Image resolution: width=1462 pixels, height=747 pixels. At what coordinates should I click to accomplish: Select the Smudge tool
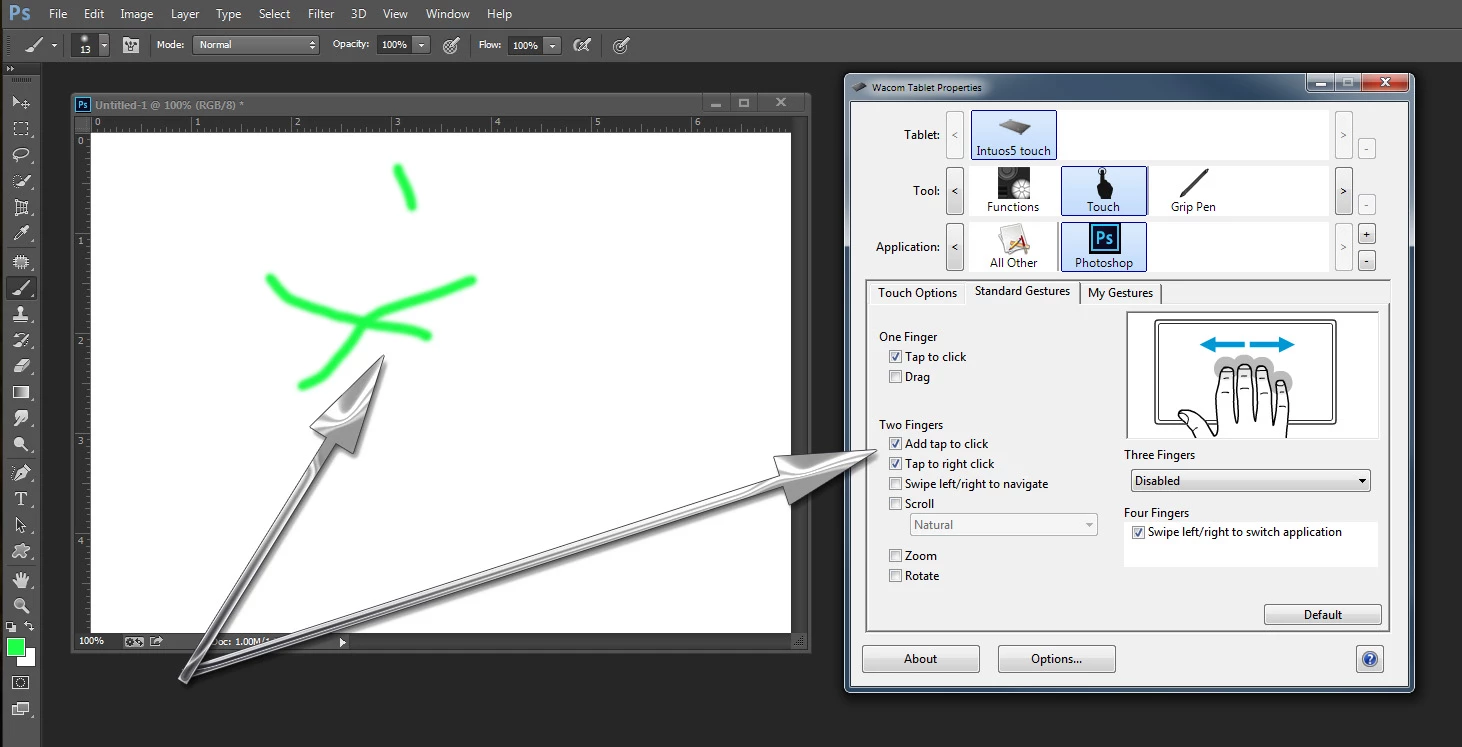click(x=21, y=418)
